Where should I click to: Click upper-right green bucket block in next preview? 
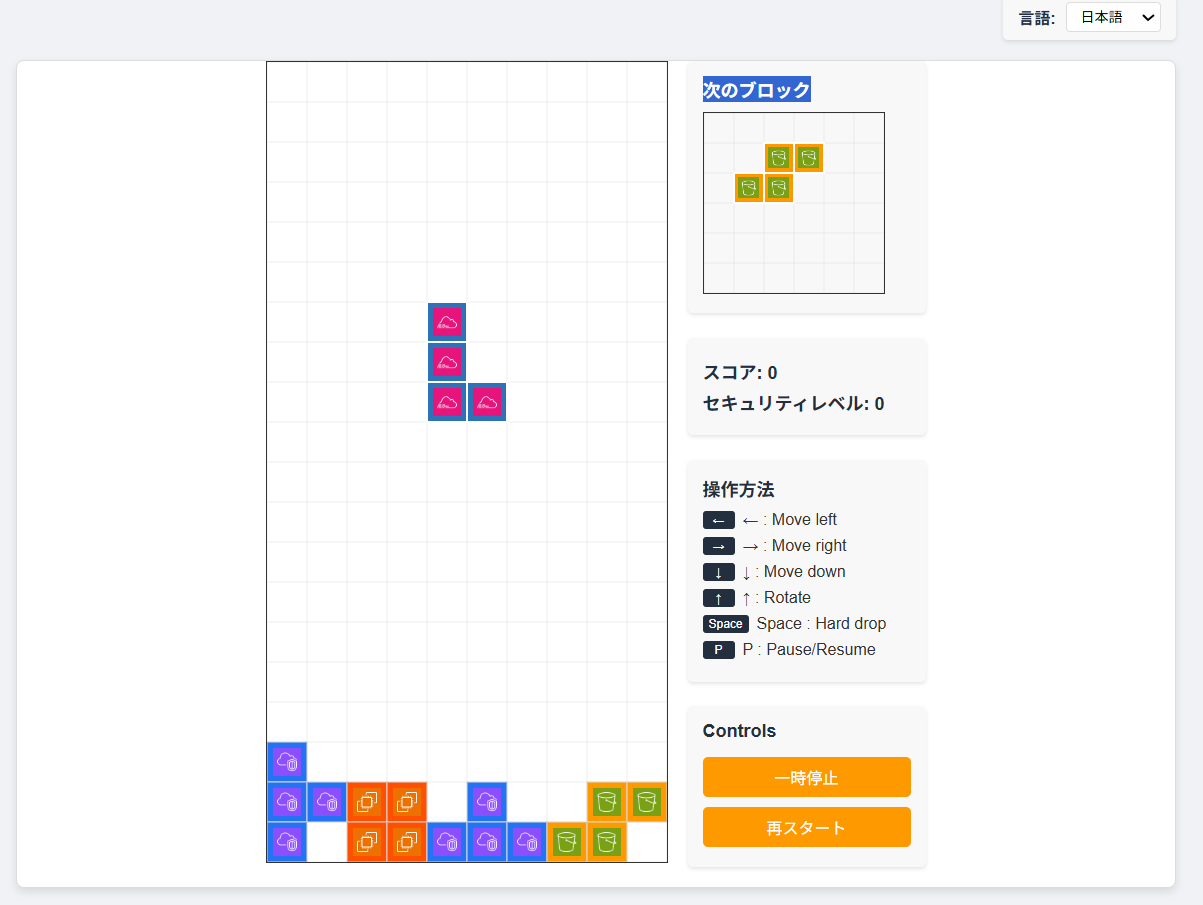point(809,158)
